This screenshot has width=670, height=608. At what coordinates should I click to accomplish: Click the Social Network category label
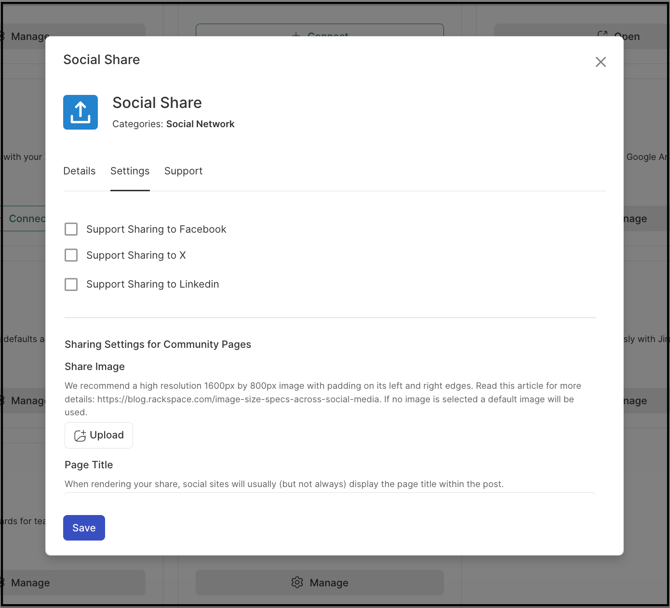200,124
